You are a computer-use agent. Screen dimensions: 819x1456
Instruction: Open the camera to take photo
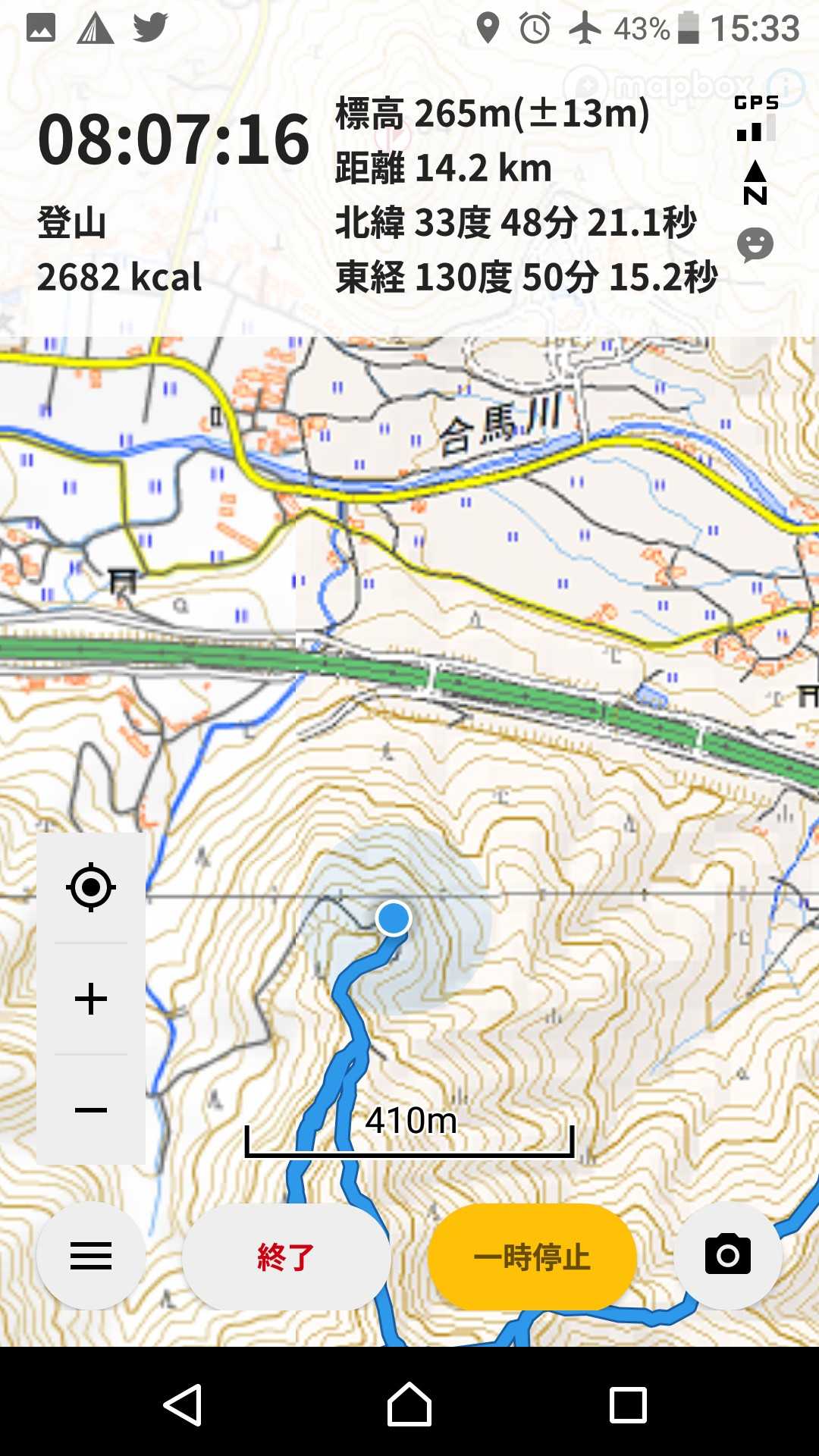728,1256
